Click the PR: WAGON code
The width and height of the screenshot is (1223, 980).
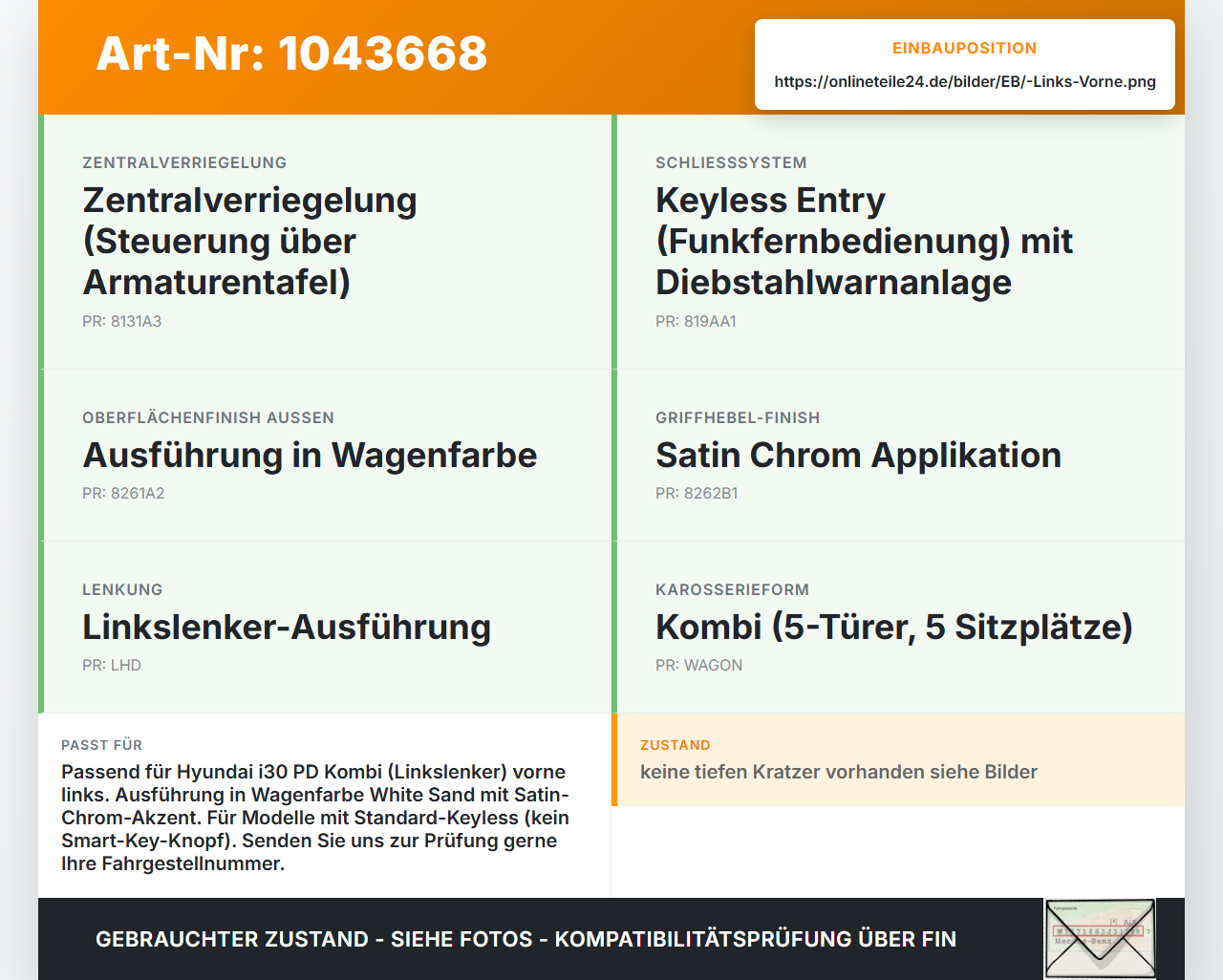[x=698, y=665]
